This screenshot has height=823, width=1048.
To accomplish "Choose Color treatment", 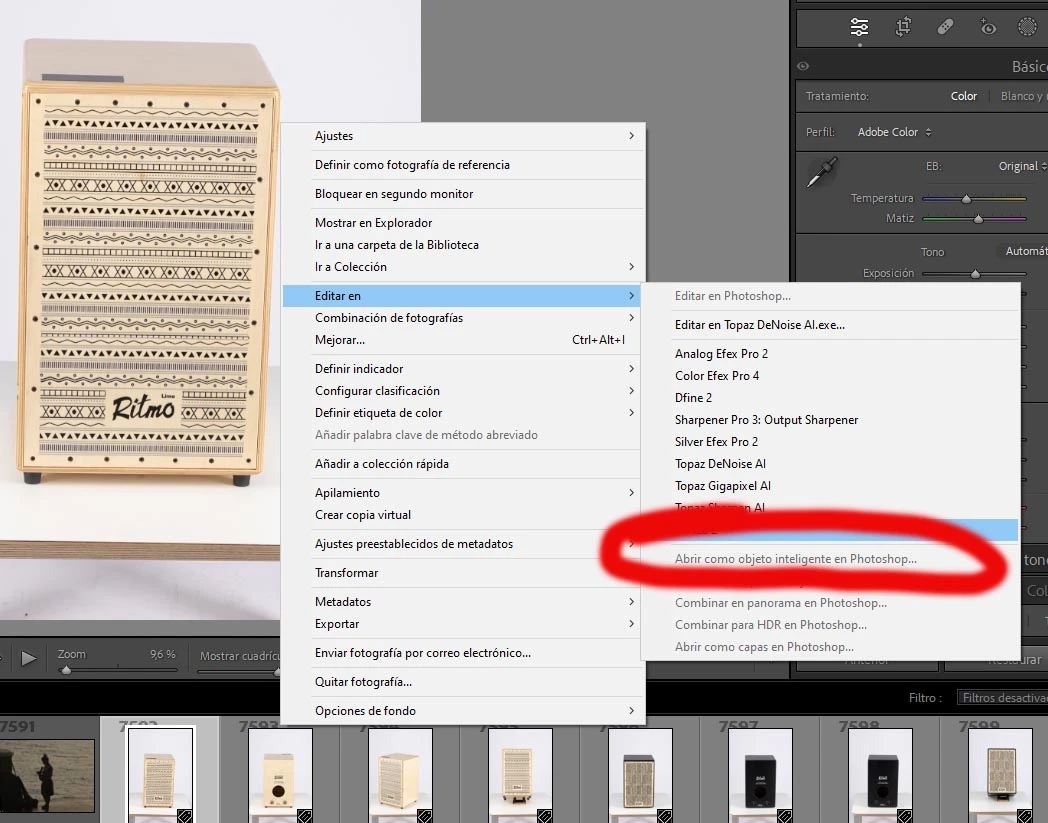I will coord(964,96).
